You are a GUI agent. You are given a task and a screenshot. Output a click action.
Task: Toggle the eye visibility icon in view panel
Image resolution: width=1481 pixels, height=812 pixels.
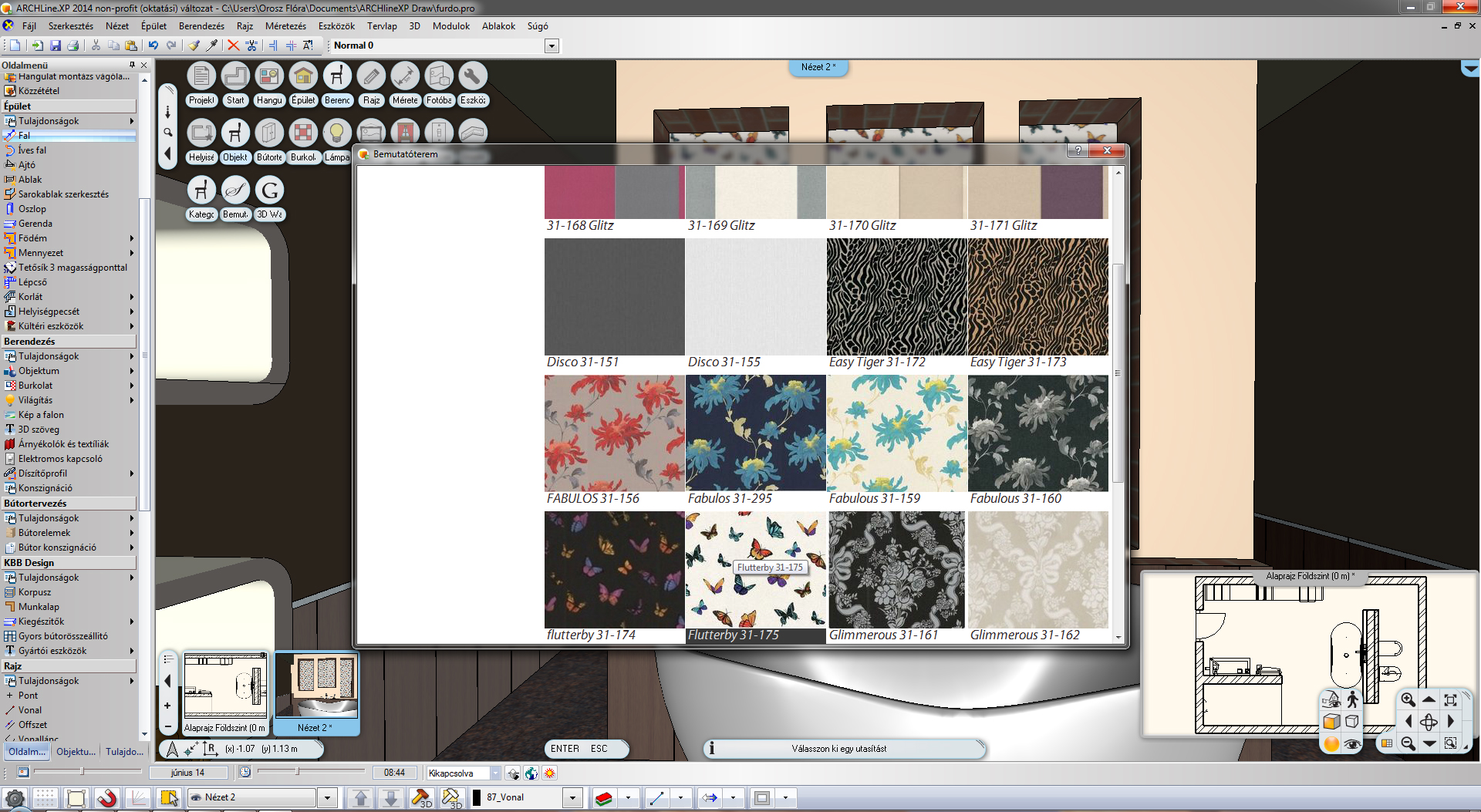pos(1352,744)
